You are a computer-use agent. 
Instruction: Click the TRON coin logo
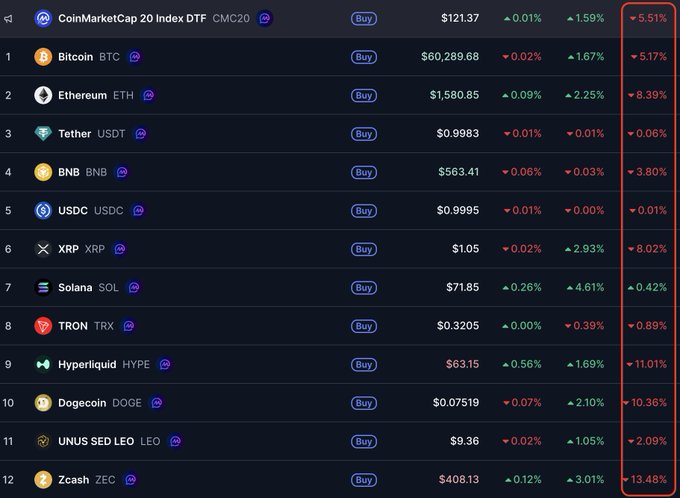tap(43, 326)
